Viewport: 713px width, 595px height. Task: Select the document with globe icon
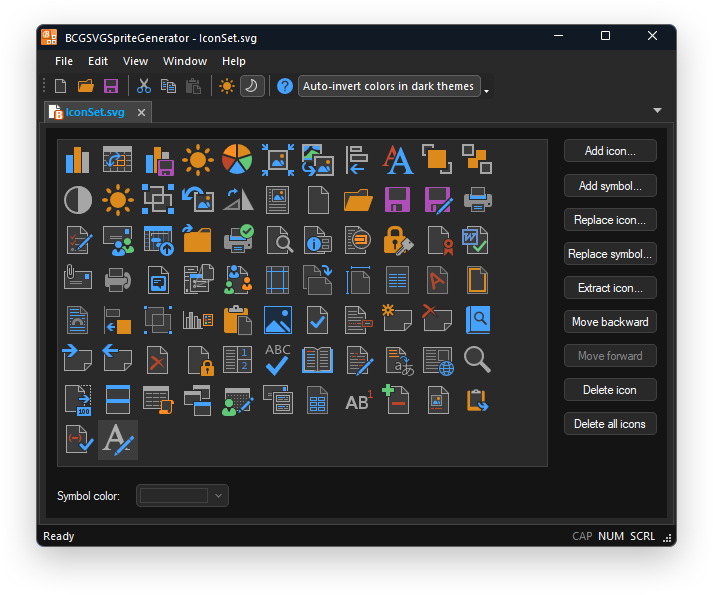click(x=438, y=361)
